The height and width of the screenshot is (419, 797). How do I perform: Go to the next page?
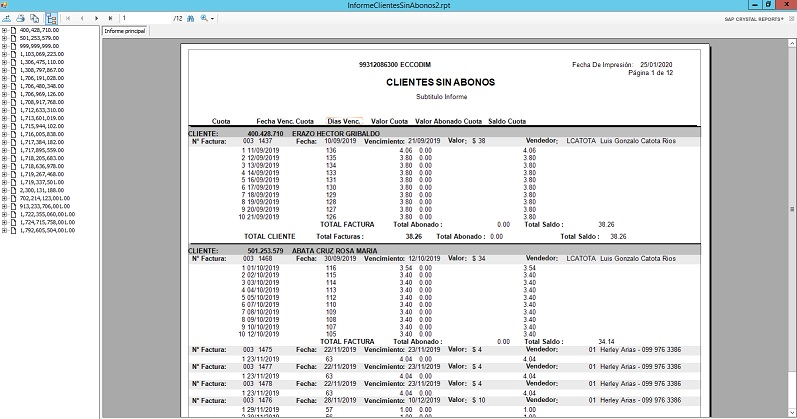(x=96, y=18)
